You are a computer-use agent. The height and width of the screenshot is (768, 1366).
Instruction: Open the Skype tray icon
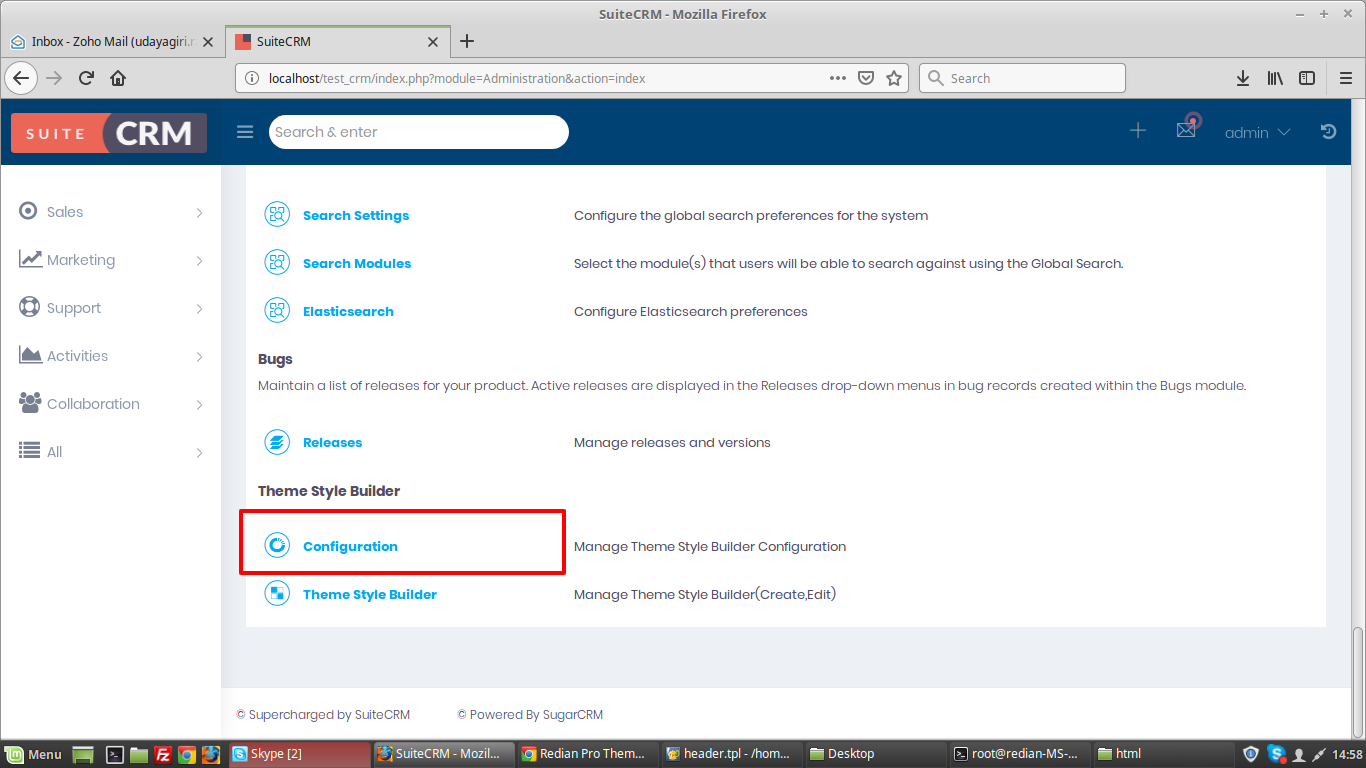(1276, 753)
